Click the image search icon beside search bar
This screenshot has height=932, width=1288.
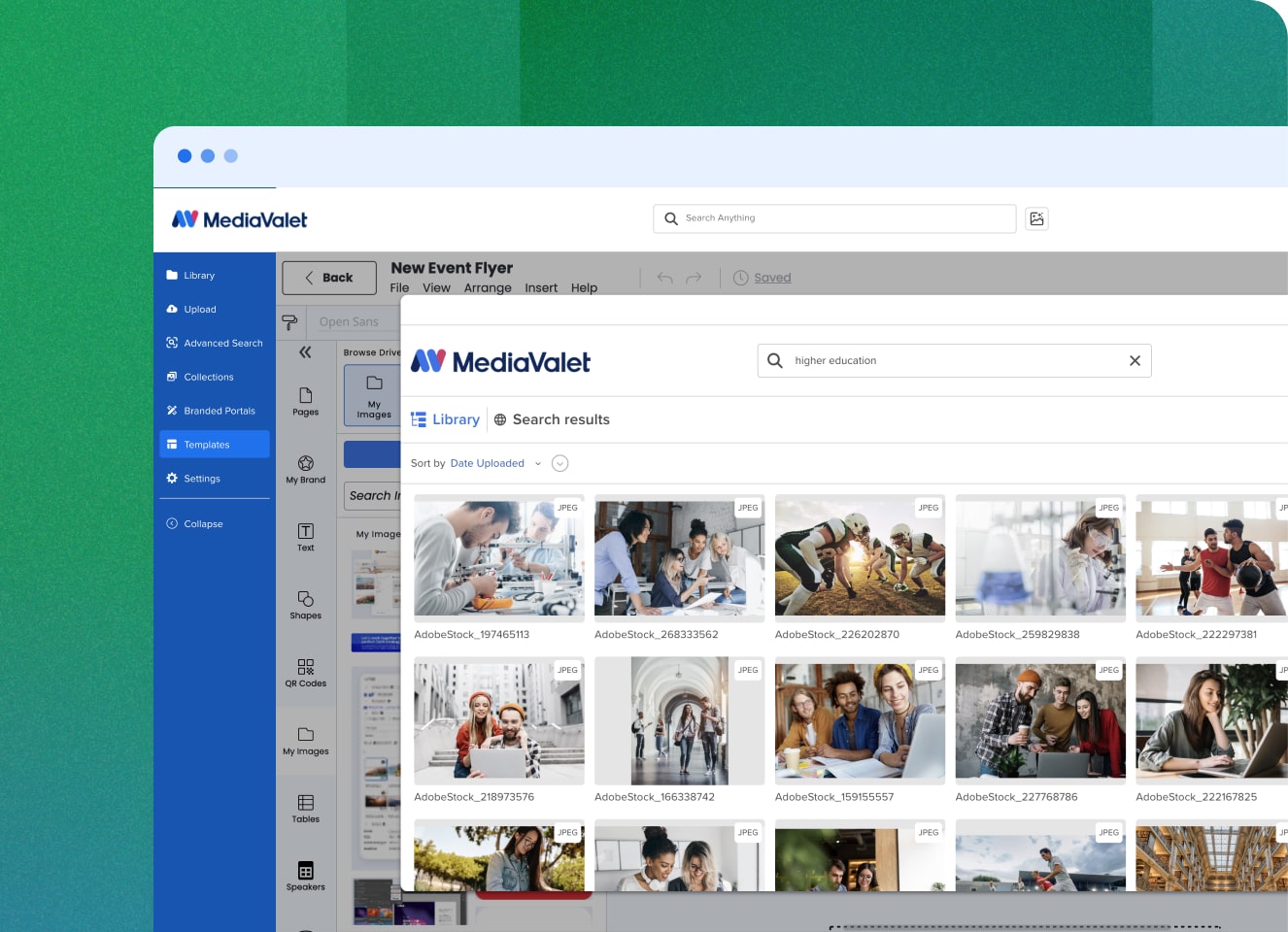point(1036,218)
